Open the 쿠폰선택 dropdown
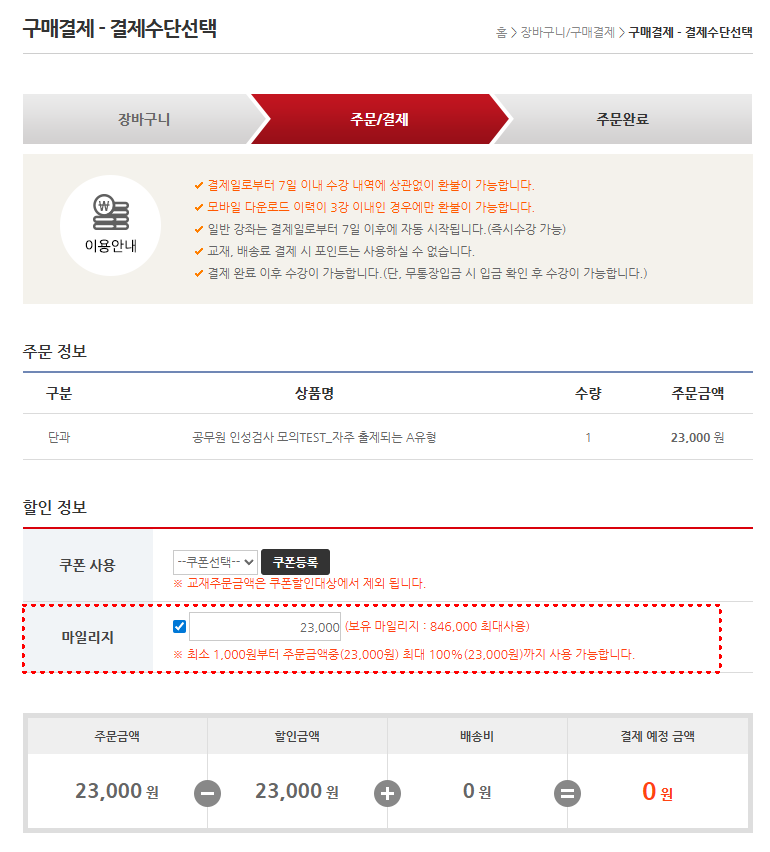 [x=215, y=562]
